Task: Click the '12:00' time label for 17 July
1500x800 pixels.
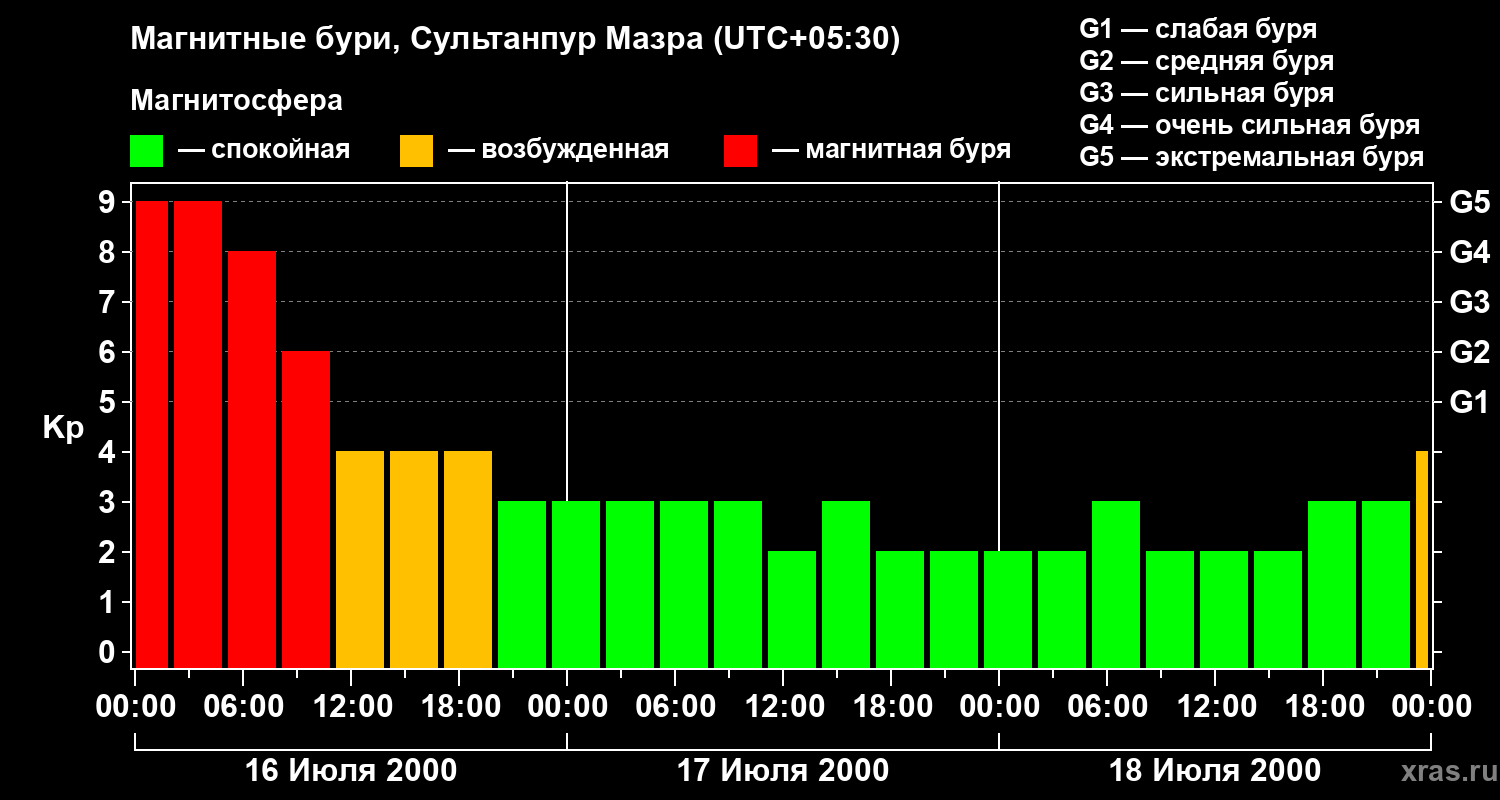Action: pos(783,707)
